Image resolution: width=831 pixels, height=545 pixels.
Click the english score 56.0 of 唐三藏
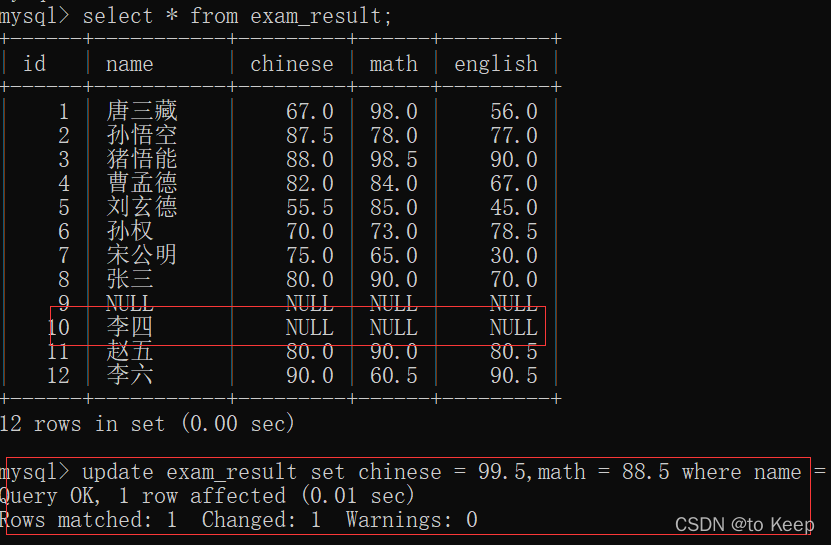(514, 111)
